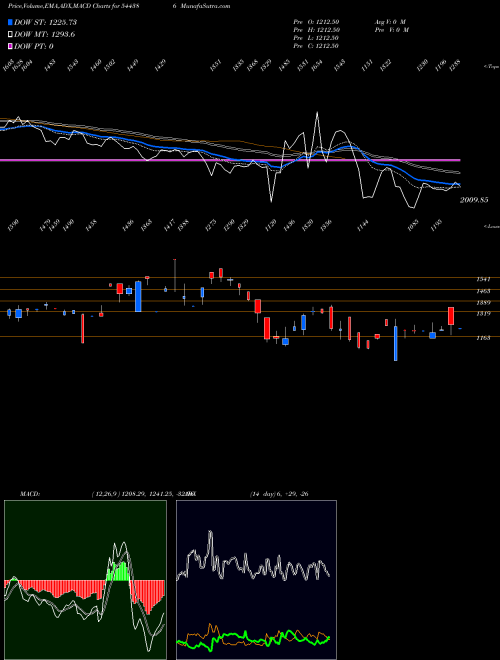Click the 1541 price level label
Viewport: 500px width, 660px height.
pyautogui.click(x=483, y=279)
